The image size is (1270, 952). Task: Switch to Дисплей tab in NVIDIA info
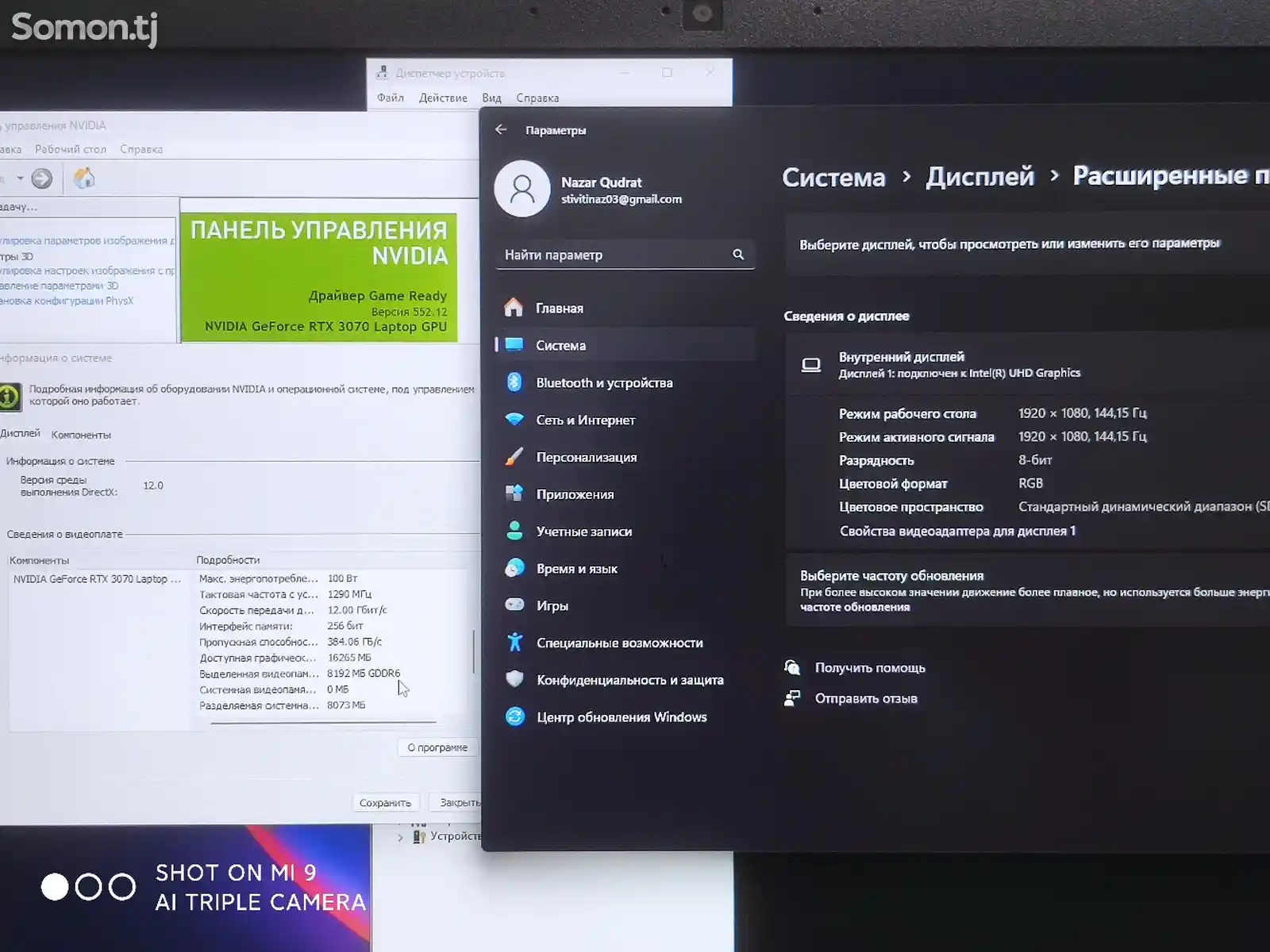[x=21, y=433]
